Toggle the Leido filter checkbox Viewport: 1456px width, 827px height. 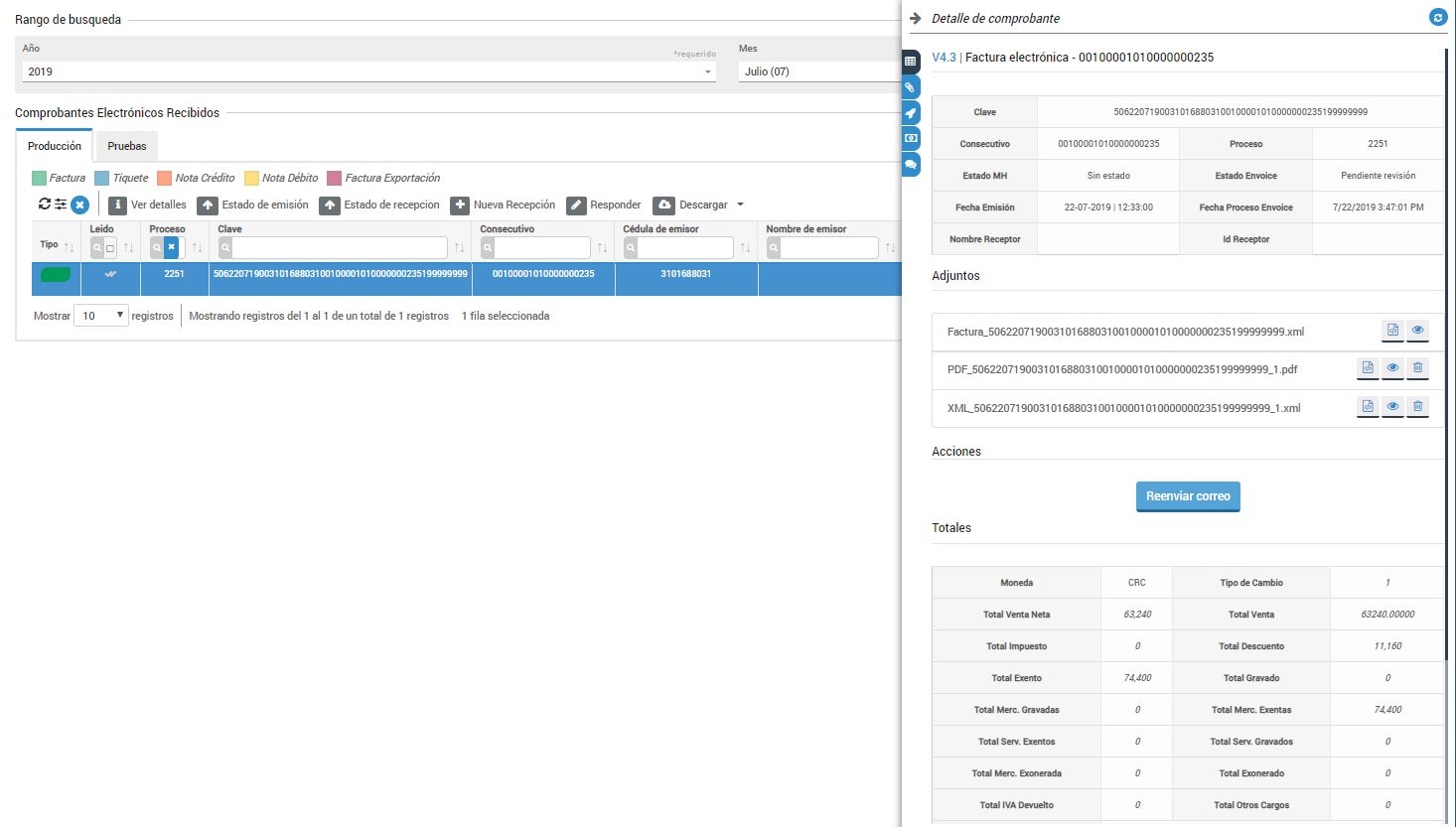pos(108,246)
